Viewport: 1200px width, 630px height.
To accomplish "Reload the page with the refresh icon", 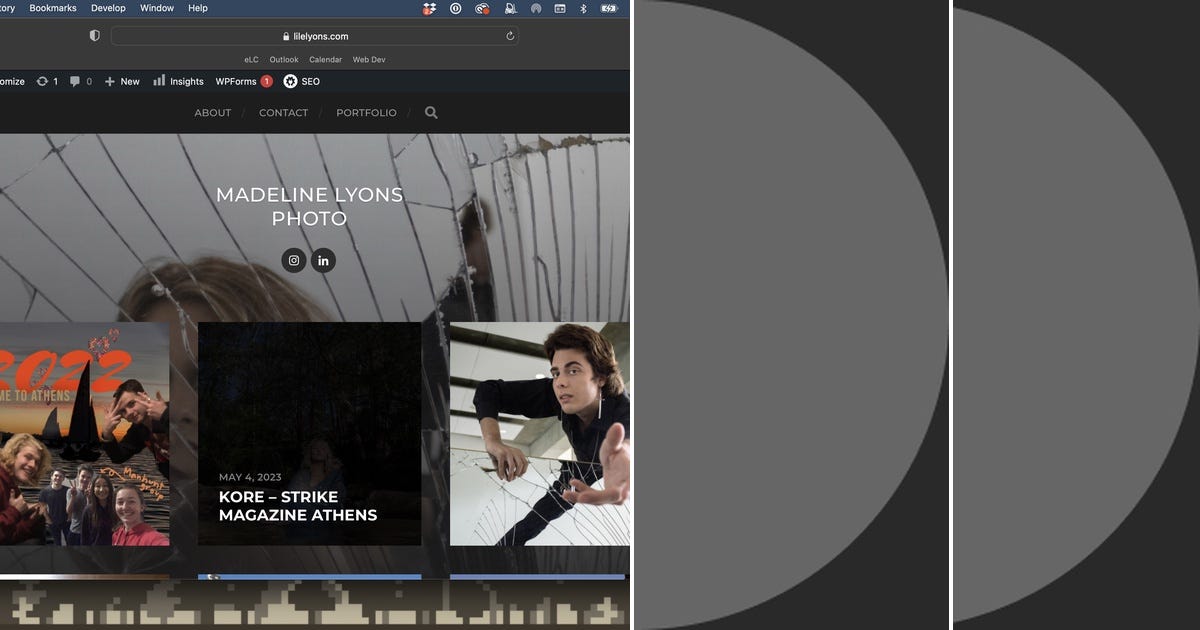I will pyautogui.click(x=510, y=35).
